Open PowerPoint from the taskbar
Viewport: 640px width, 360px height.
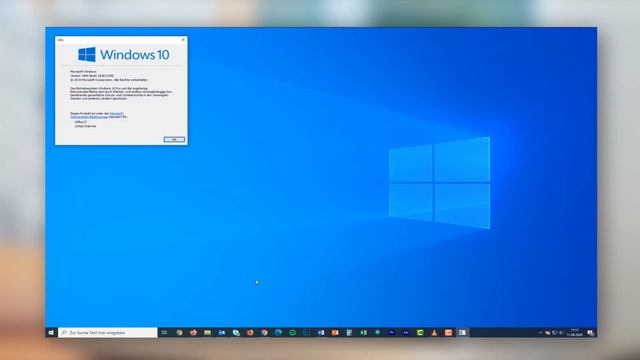(x=335, y=333)
